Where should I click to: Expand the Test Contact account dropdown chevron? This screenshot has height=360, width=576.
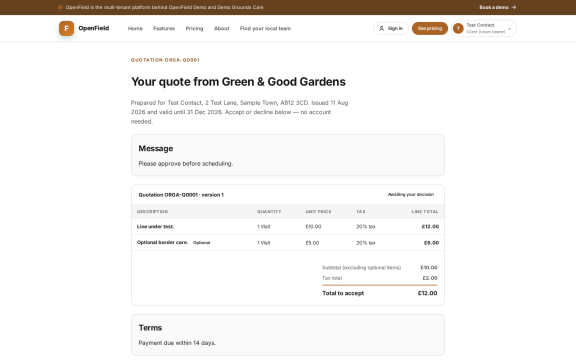(x=509, y=29)
